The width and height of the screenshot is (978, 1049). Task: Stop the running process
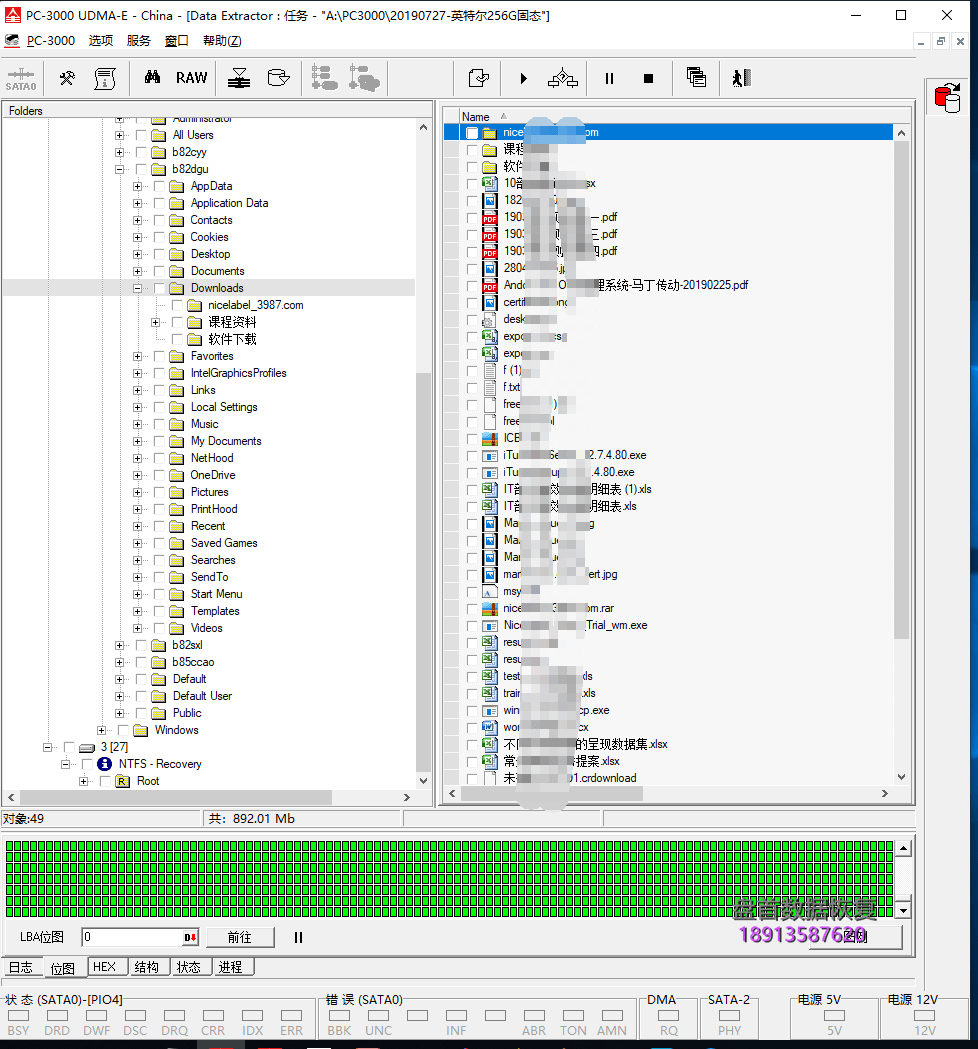tap(648, 78)
